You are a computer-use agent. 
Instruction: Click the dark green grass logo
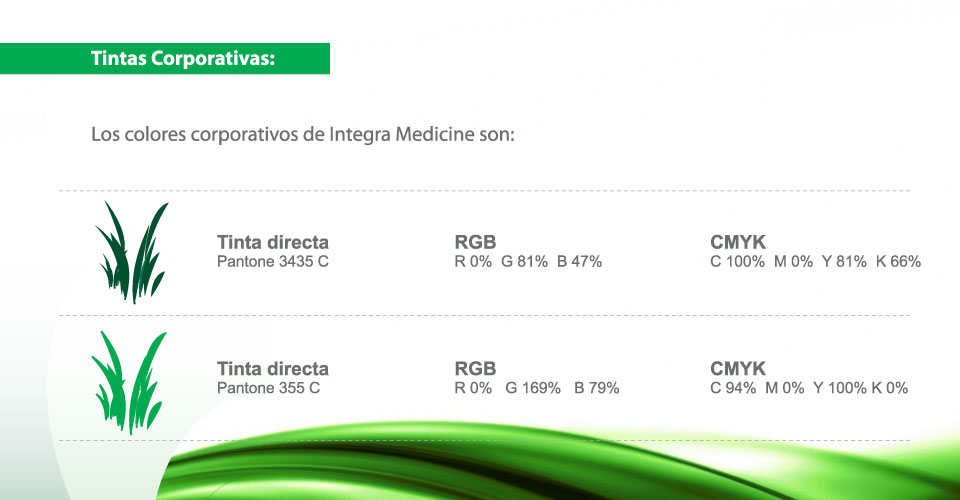click(x=132, y=252)
